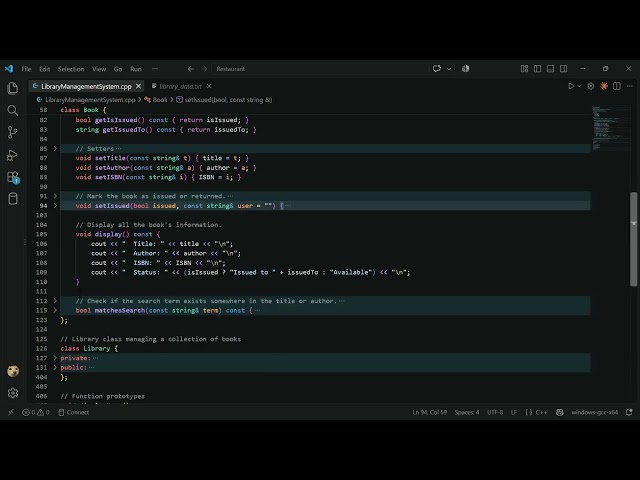Expand folded comment at line 112
This screenshot has height=480, width=640.
[55, 301]
